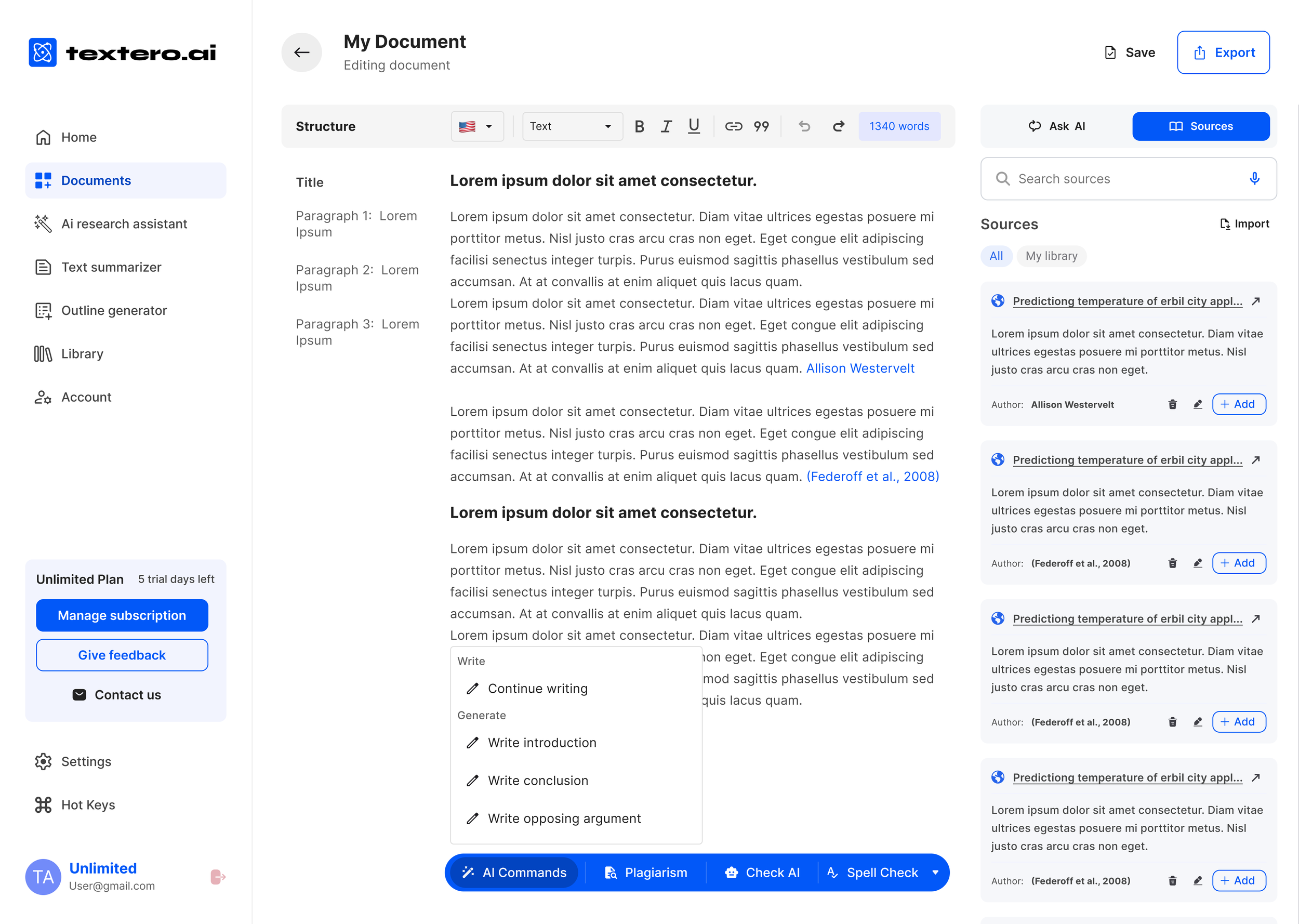Image resolution: width=1299 pixels, height=924 pixels.
Task: Click the back arrow button
Action: [301, 52]
